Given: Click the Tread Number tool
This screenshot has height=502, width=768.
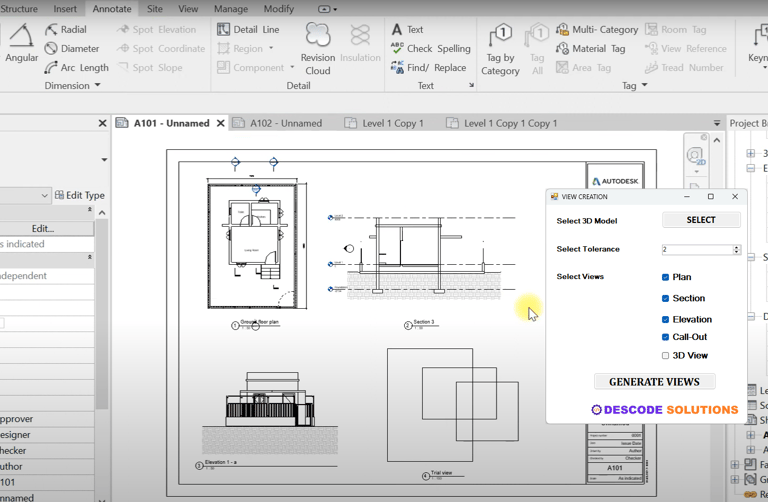Looking at the screenshot, I should pyautogui.click(x=684, y=68).
